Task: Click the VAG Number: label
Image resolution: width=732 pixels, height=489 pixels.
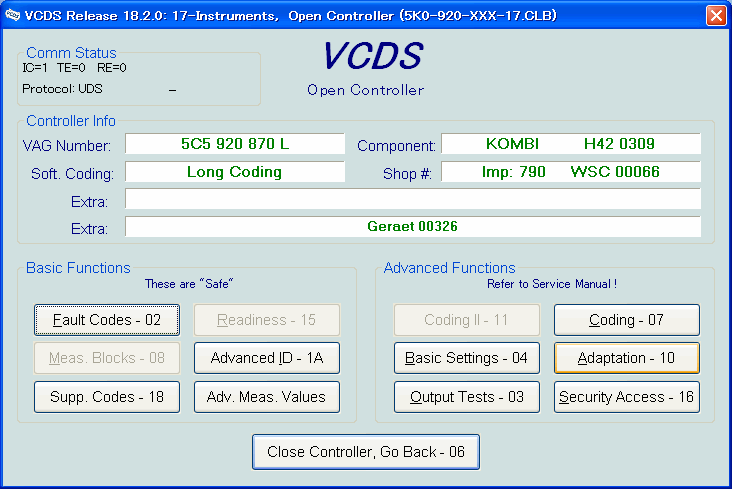Action: point(67,146)
